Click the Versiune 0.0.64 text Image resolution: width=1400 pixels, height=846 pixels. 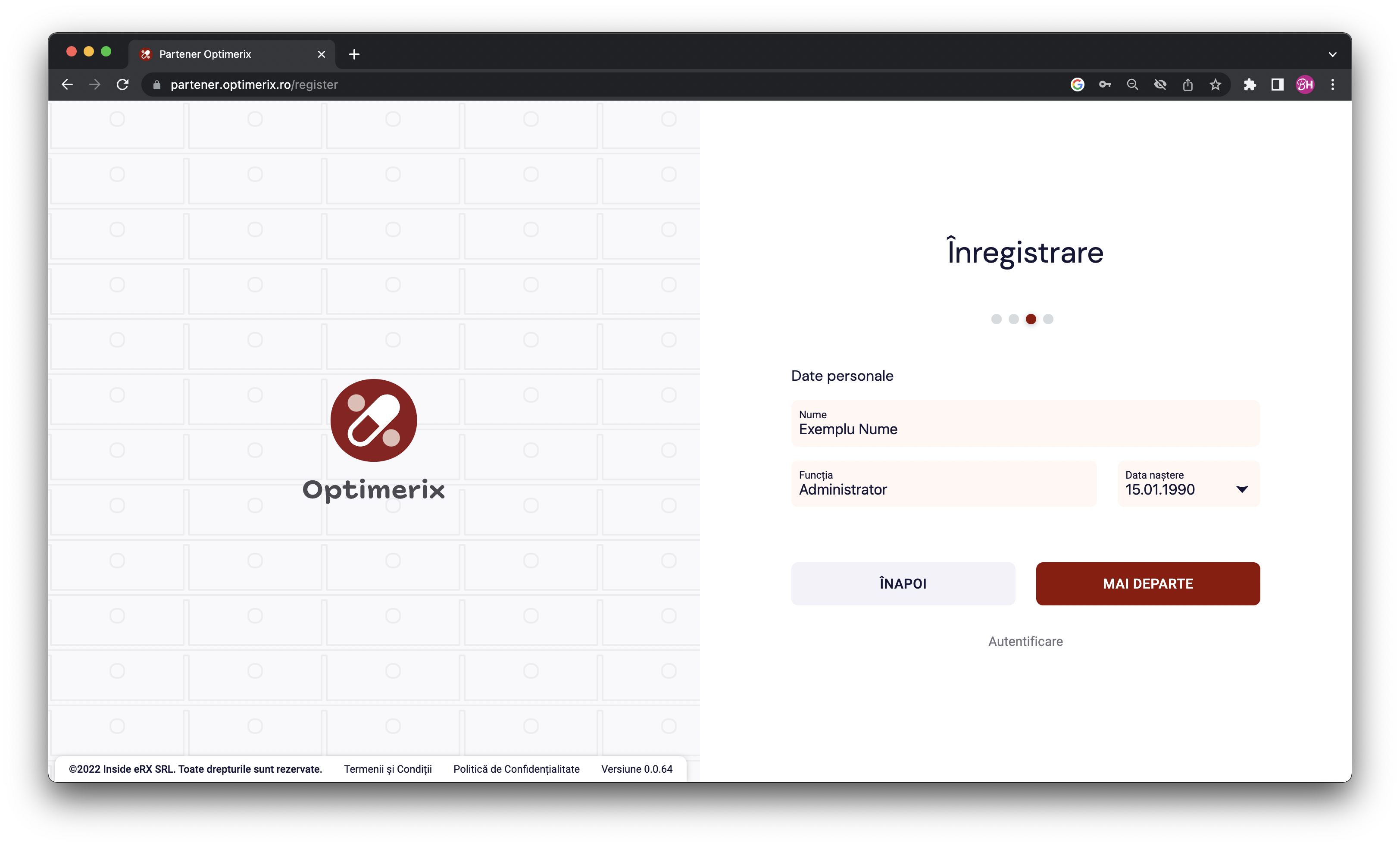tap(636, 769)
